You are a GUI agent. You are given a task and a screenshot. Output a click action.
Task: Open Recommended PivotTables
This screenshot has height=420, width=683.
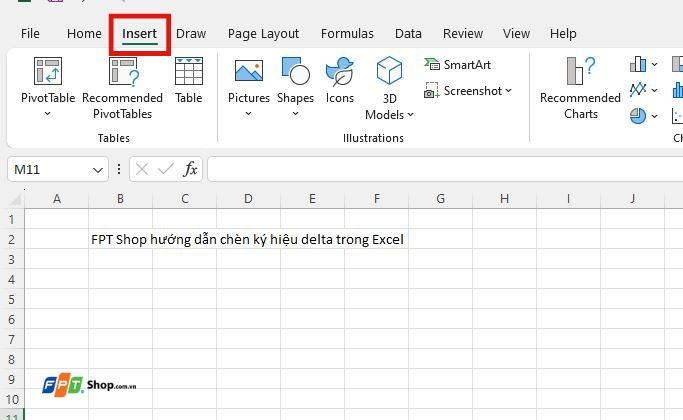tap(122, 88)
